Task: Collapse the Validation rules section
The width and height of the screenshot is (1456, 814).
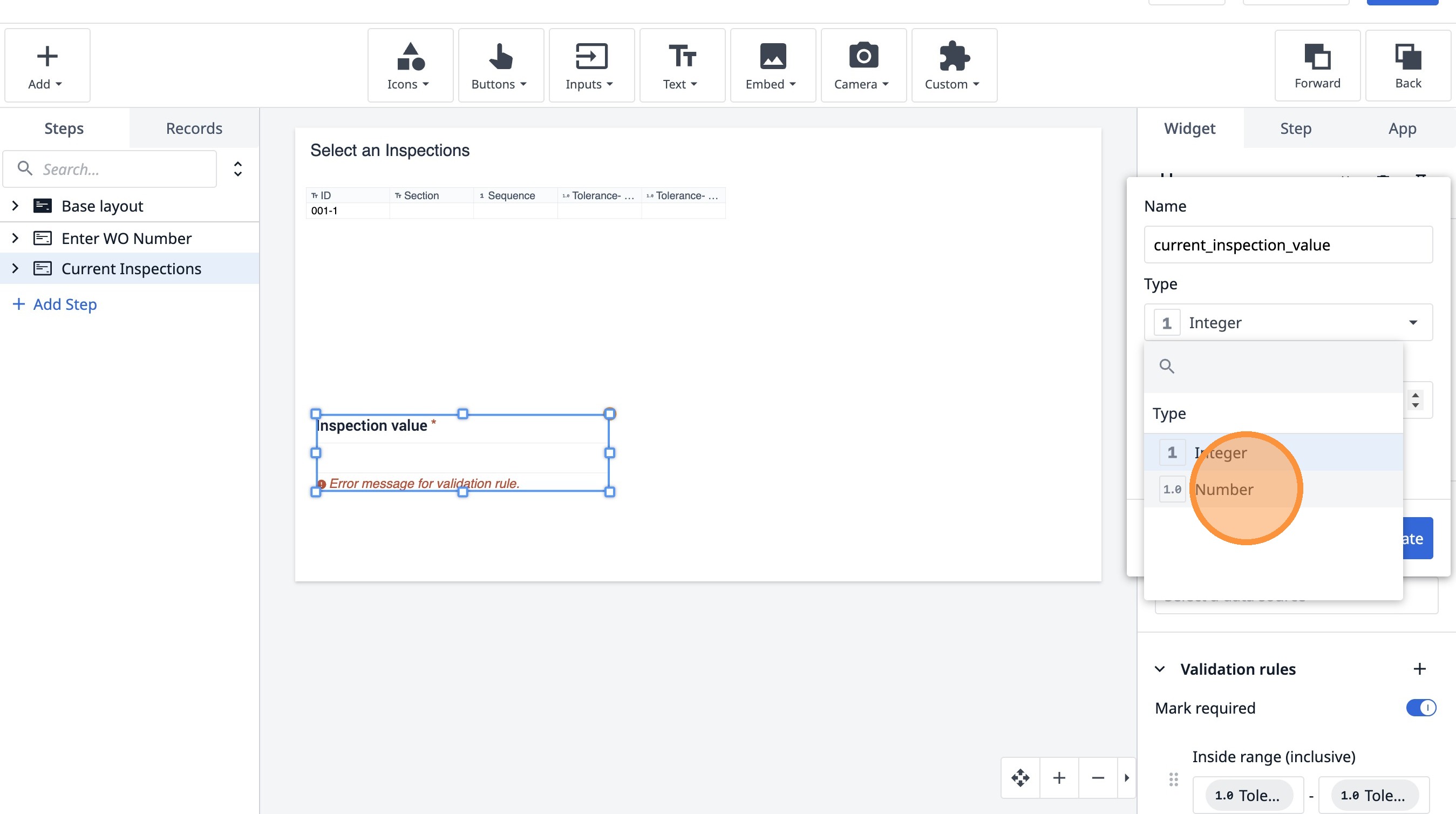Action: tap(1160, 669)
